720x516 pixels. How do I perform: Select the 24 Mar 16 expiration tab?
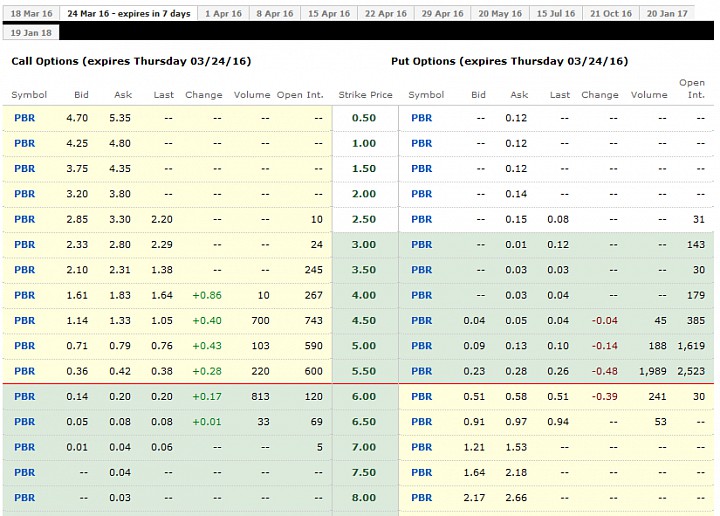click(129, 13)
